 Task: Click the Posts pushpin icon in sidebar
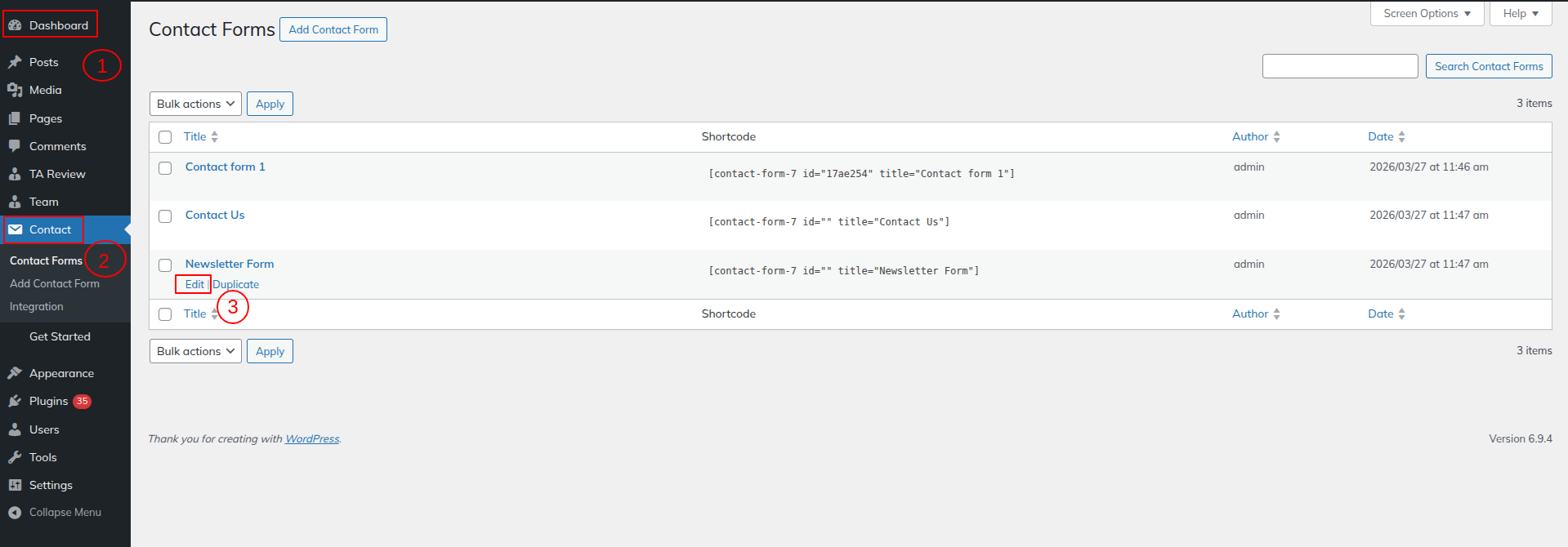15,62
